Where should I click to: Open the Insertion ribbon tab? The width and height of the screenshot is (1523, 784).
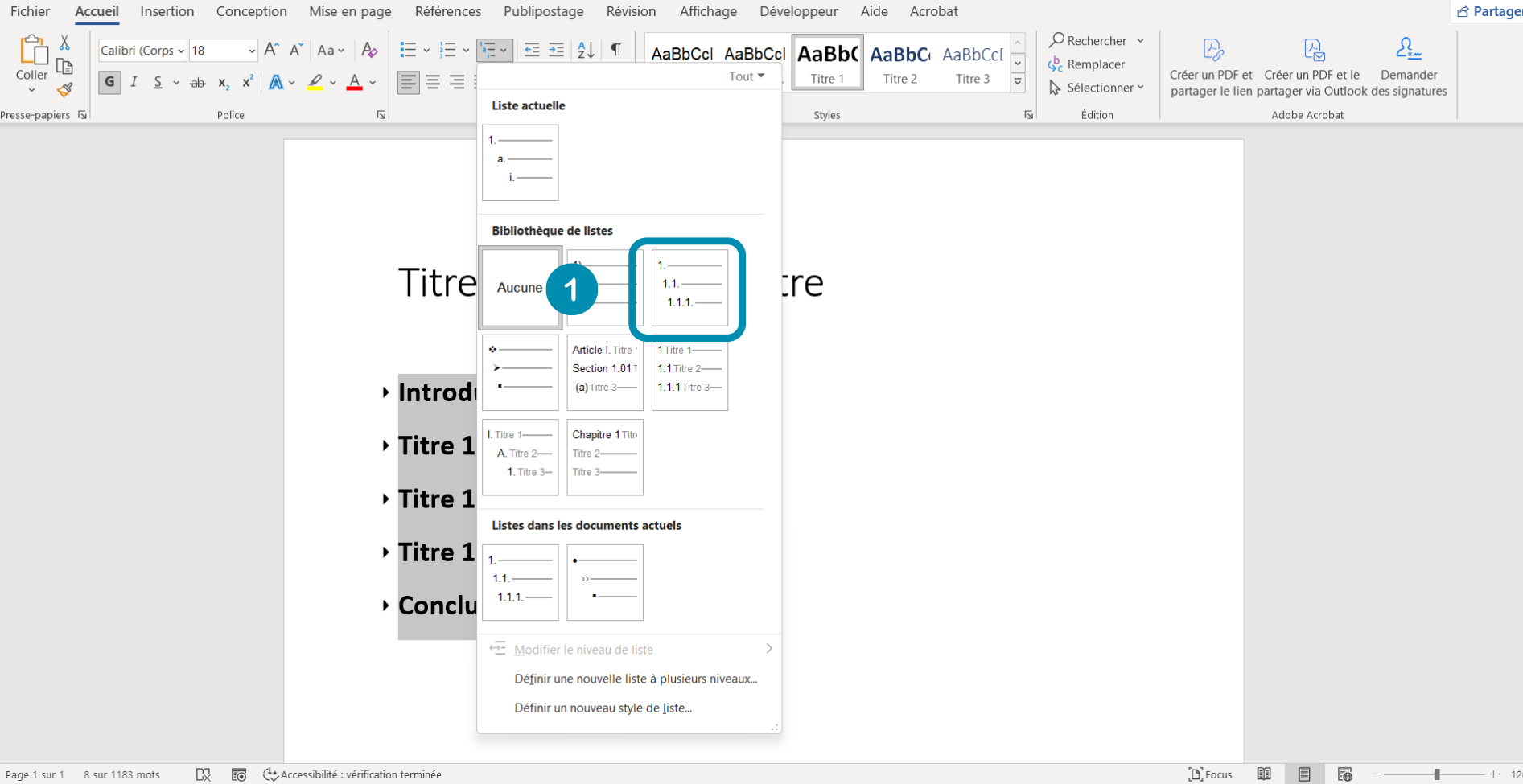167,11
